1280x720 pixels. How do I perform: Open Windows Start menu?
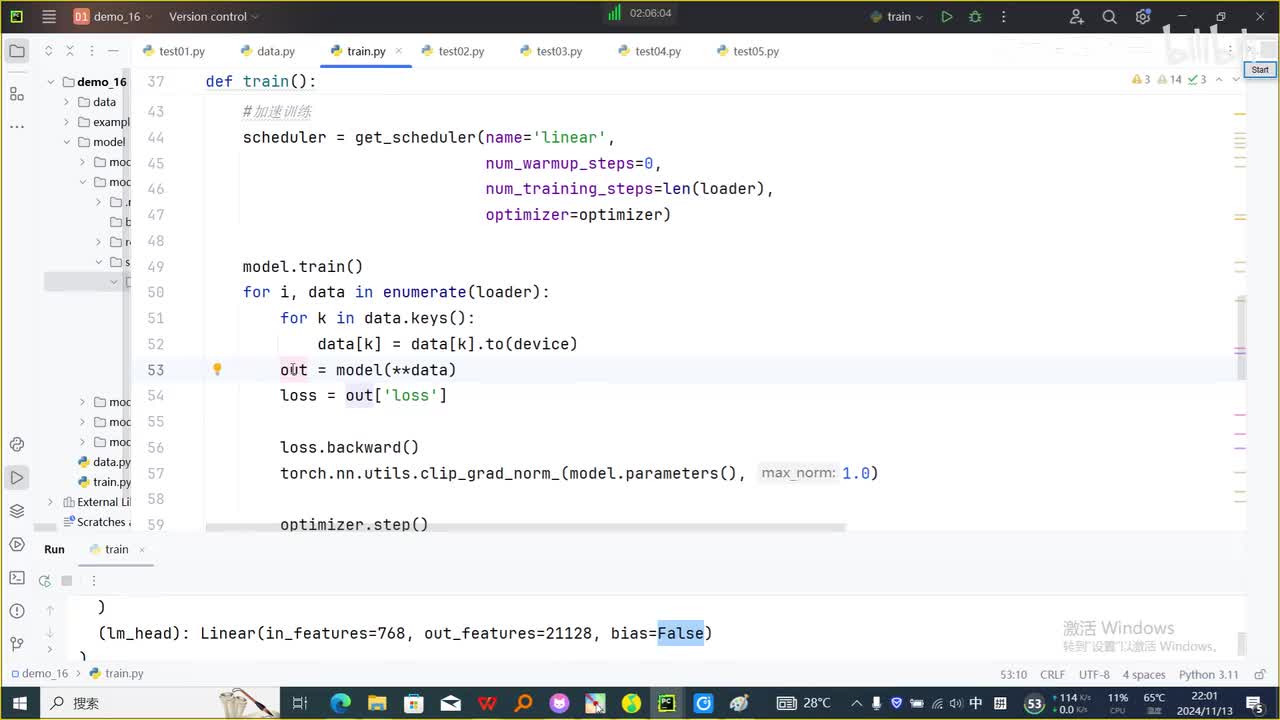[20, 703]
